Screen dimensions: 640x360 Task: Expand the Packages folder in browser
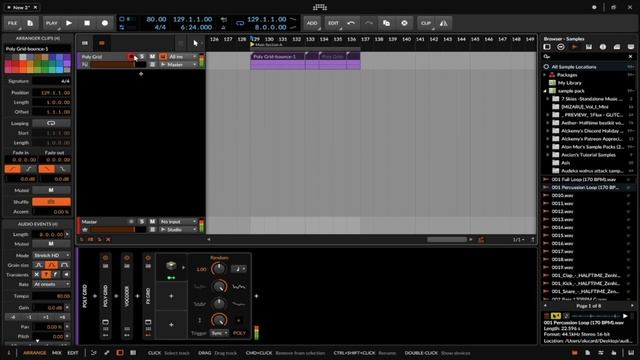click(545, 75)
